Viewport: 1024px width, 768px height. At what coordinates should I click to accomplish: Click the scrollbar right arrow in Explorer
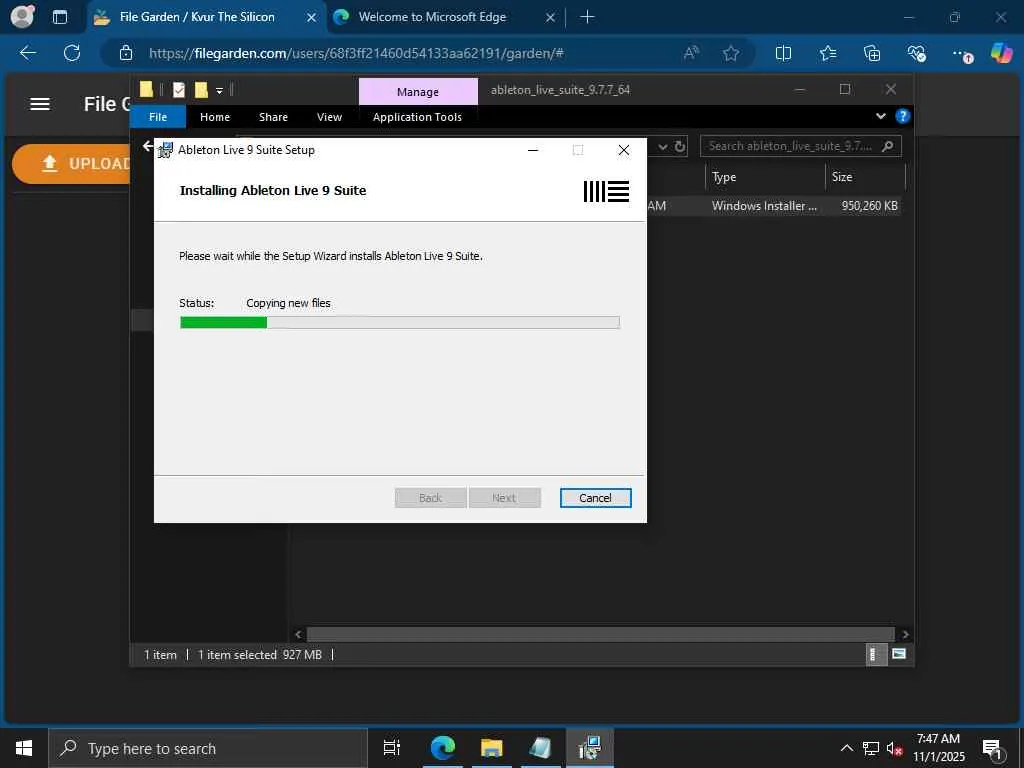(904, 634)
